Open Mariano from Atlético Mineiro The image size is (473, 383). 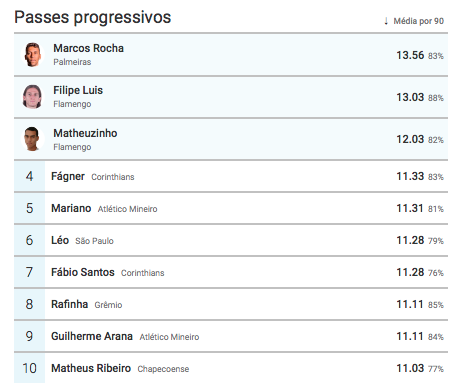71,208
